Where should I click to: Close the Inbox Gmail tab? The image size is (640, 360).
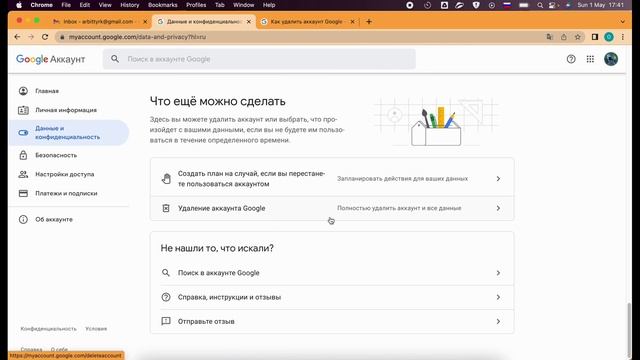click(x=145, y=22)
